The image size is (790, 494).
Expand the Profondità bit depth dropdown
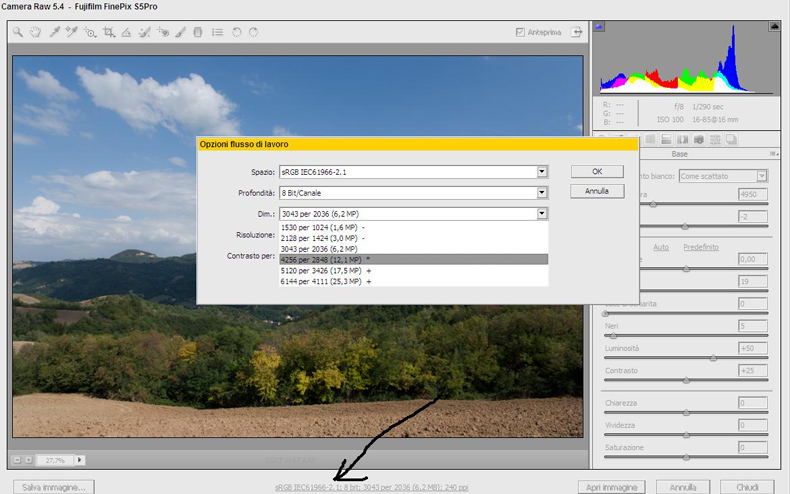[x=542, y=193]
